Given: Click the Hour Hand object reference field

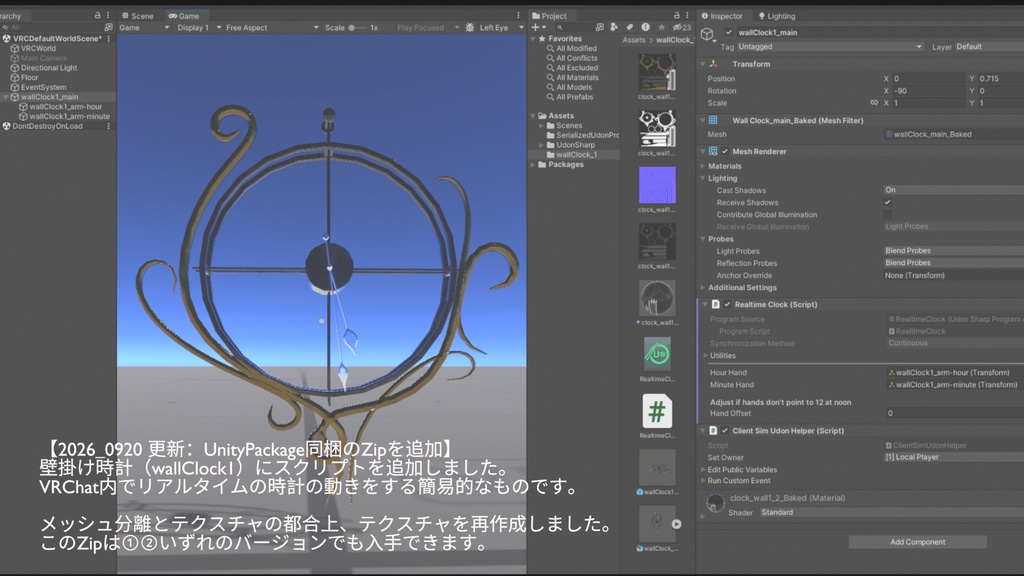Looking at the screenshot, I should coord(955,372).
